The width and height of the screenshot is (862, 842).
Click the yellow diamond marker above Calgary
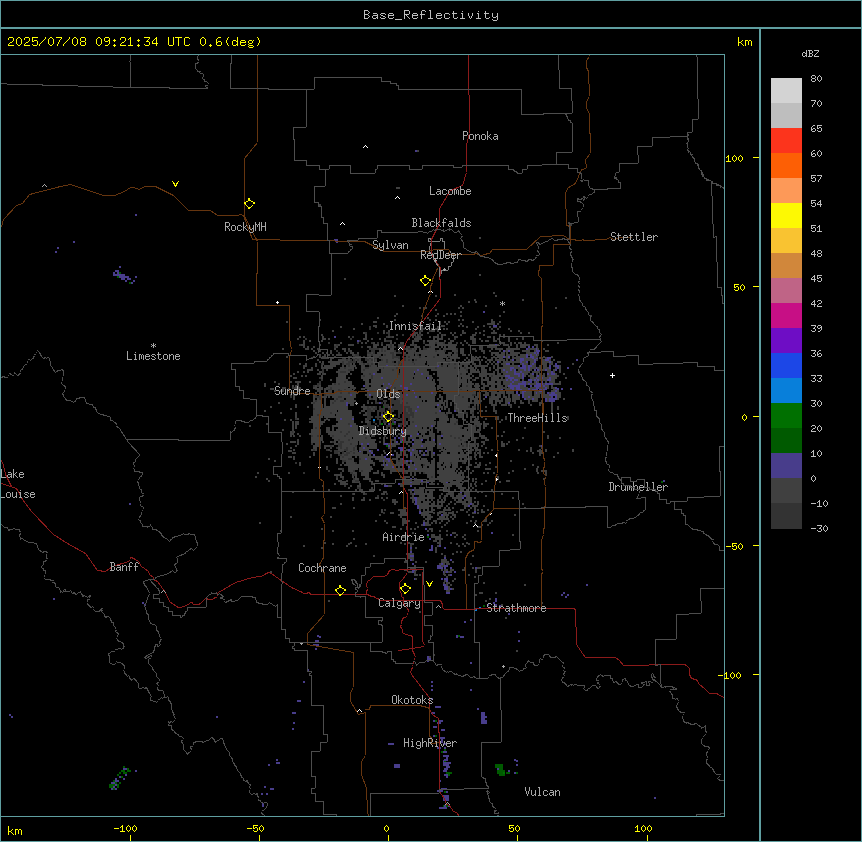[x=405, y=589]
